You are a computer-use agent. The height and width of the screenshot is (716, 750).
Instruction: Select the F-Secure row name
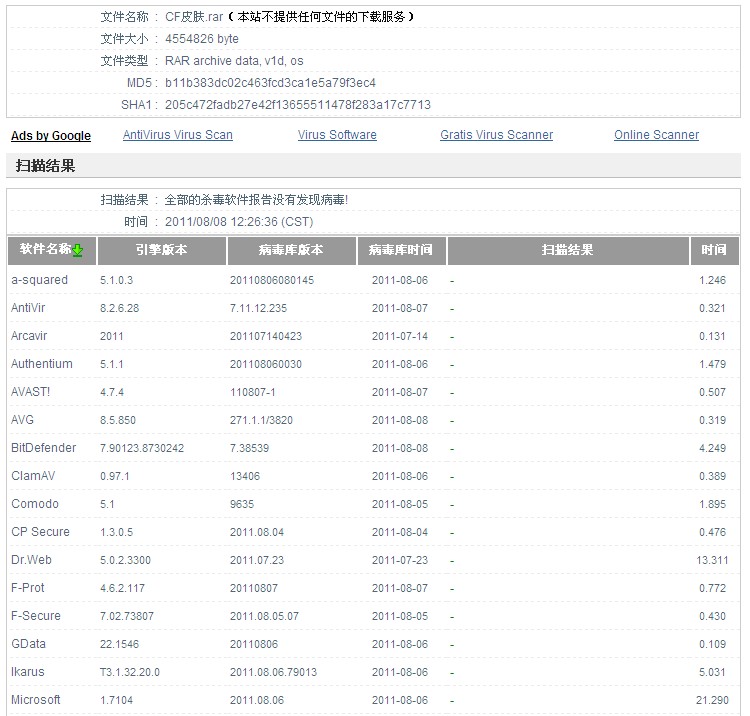[35, 616]
